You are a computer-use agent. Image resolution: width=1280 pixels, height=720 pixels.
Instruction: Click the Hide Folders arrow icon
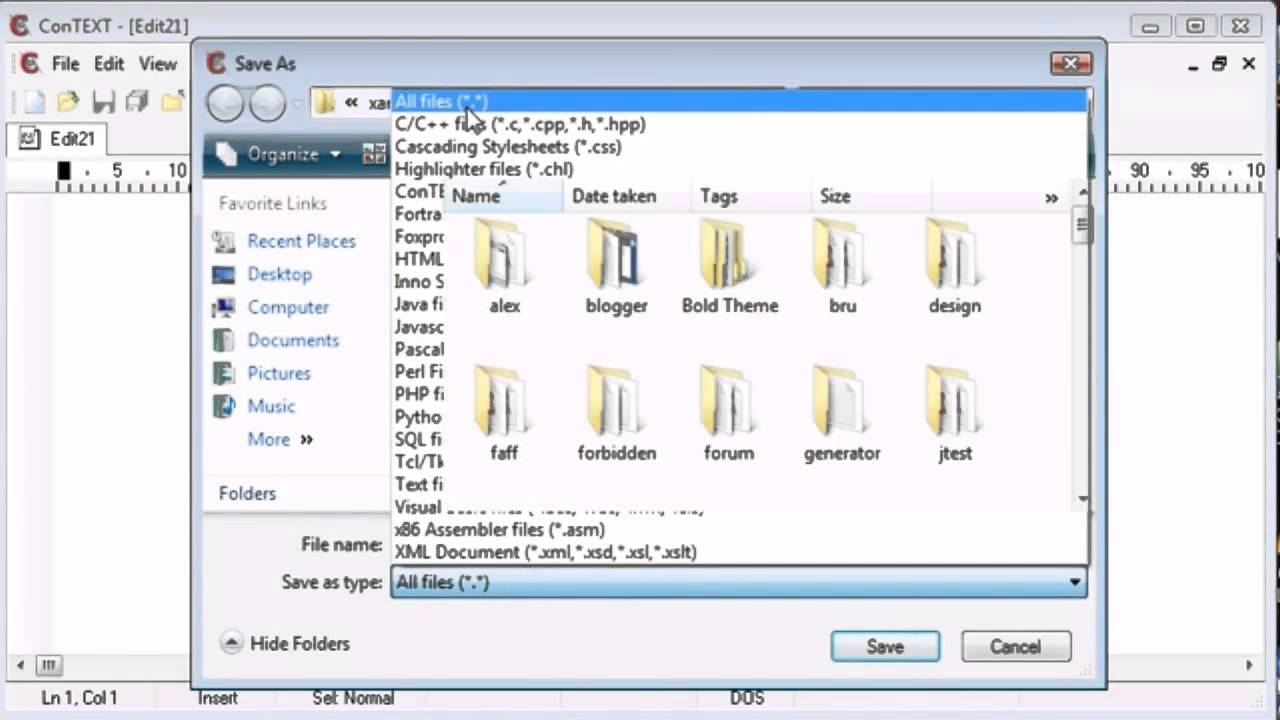coord(231,643)
